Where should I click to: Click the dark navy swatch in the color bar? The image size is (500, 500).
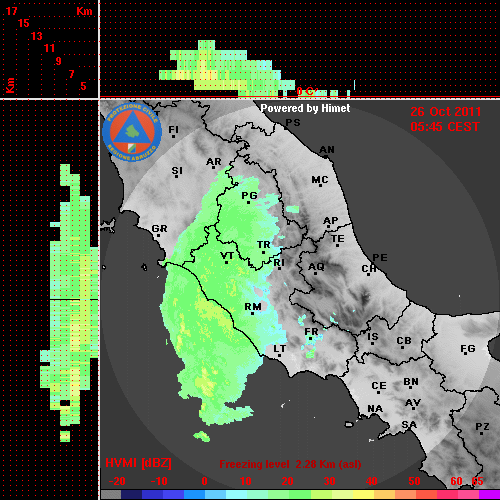pyautogui.click(x=132, y=495)
